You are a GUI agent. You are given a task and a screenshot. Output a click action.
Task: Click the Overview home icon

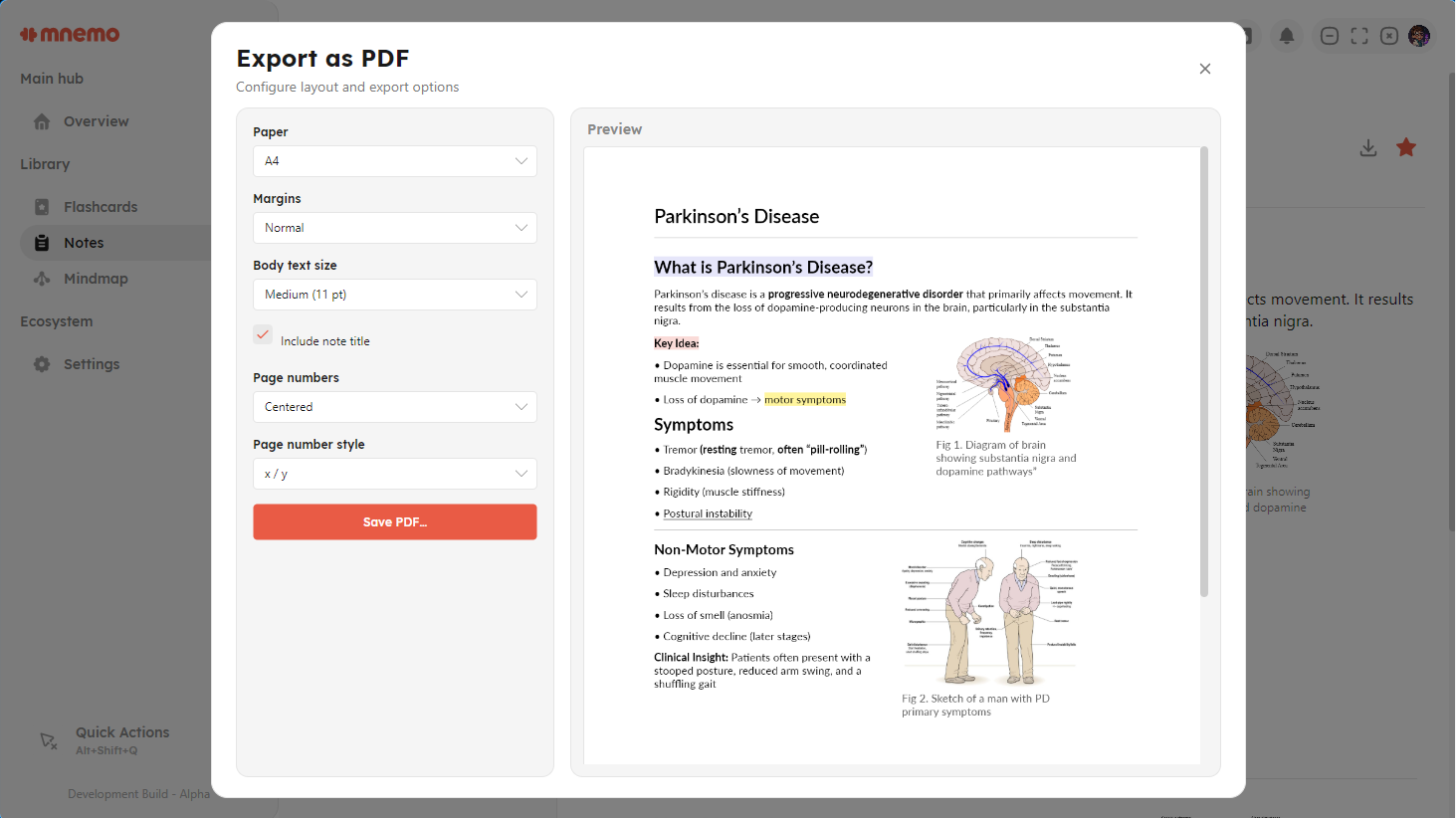(42, 121)
